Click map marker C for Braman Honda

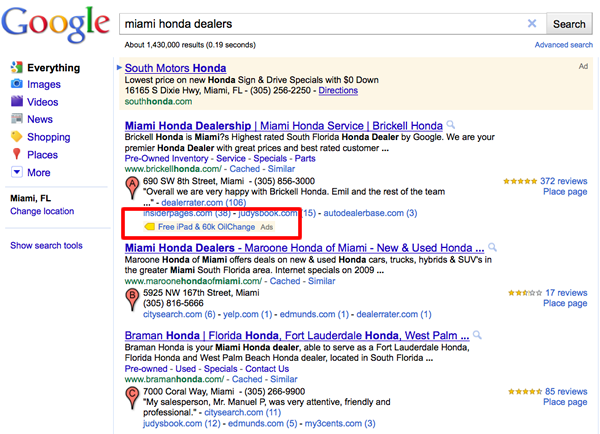click(x=132, y=398)
